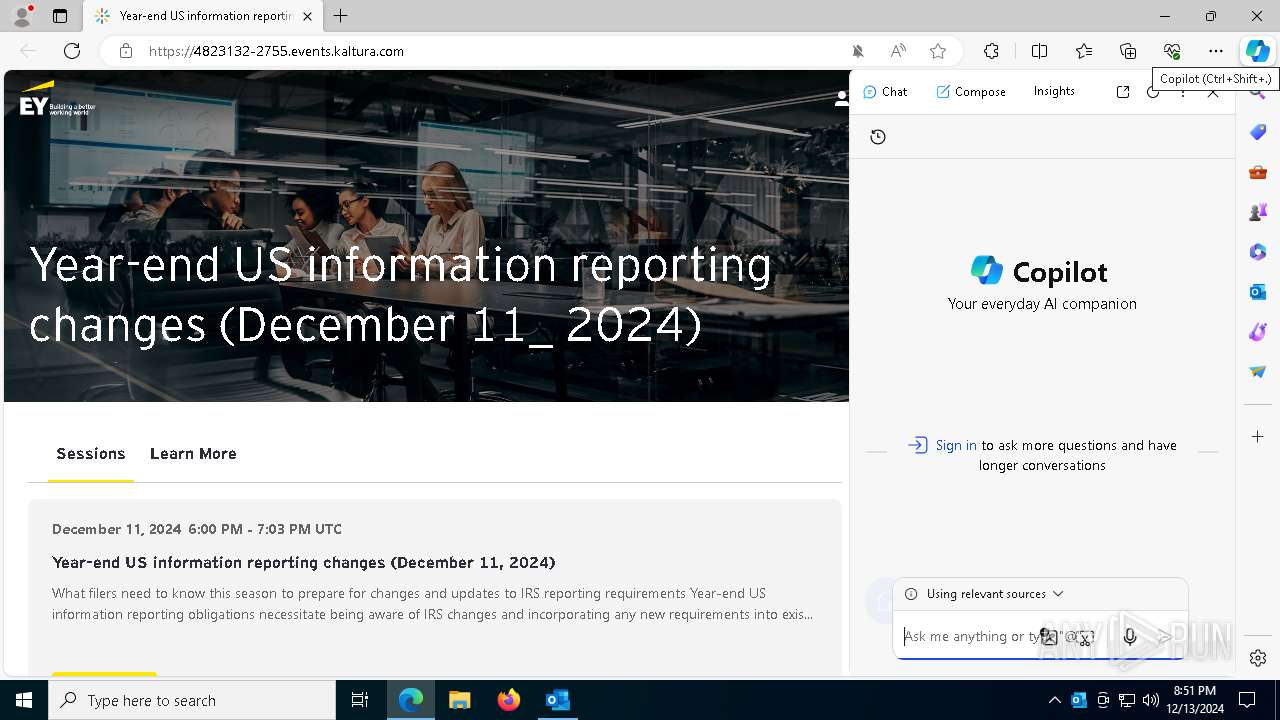Open the network tray icon
This screenshot has width=1280, height=720.
pyautogui.click(x=1127, y=700)
